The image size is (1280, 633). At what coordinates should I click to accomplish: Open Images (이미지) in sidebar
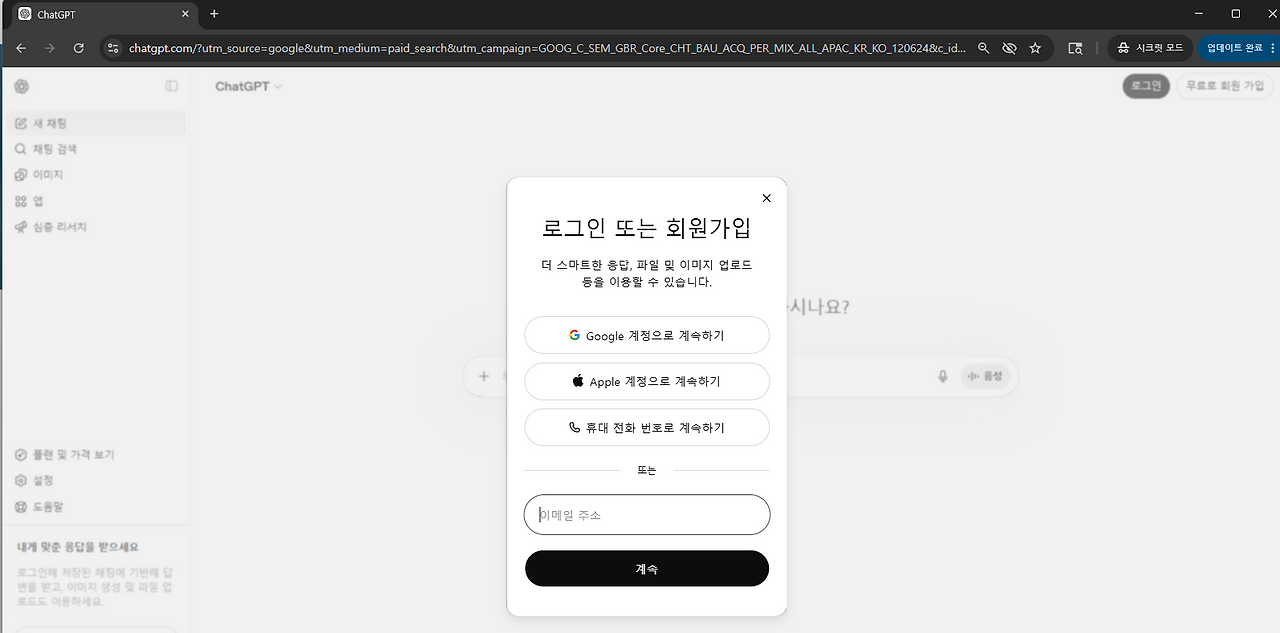pos(96,175)
